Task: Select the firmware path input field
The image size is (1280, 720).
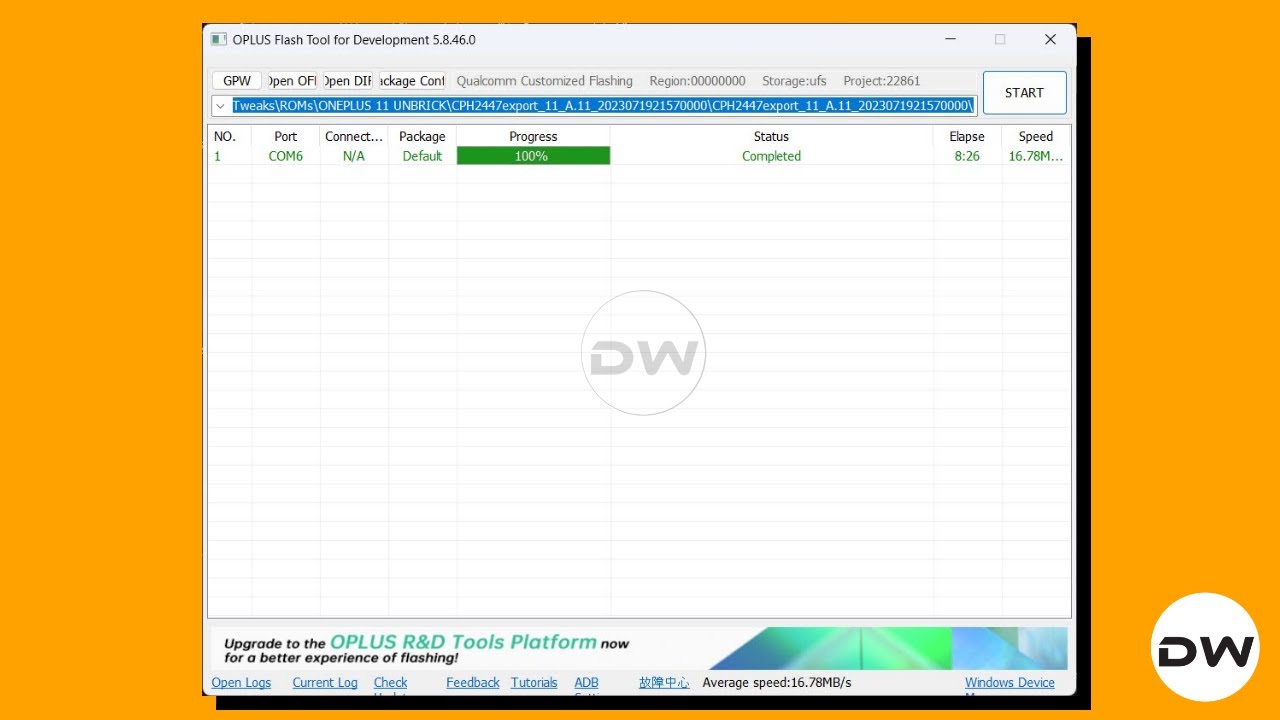Action: pyautogui.click(x=603, y=106)
